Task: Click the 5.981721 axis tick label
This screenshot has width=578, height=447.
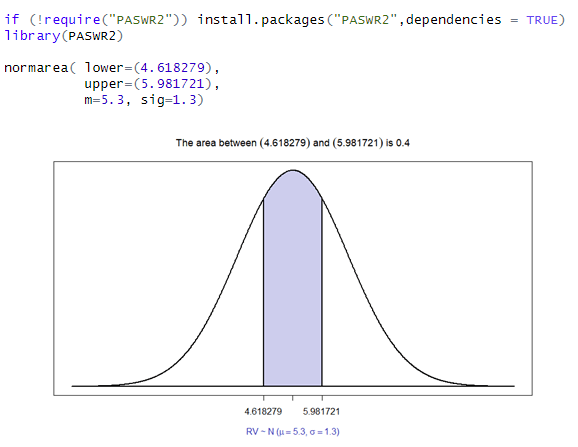Action: pos(321,412)
